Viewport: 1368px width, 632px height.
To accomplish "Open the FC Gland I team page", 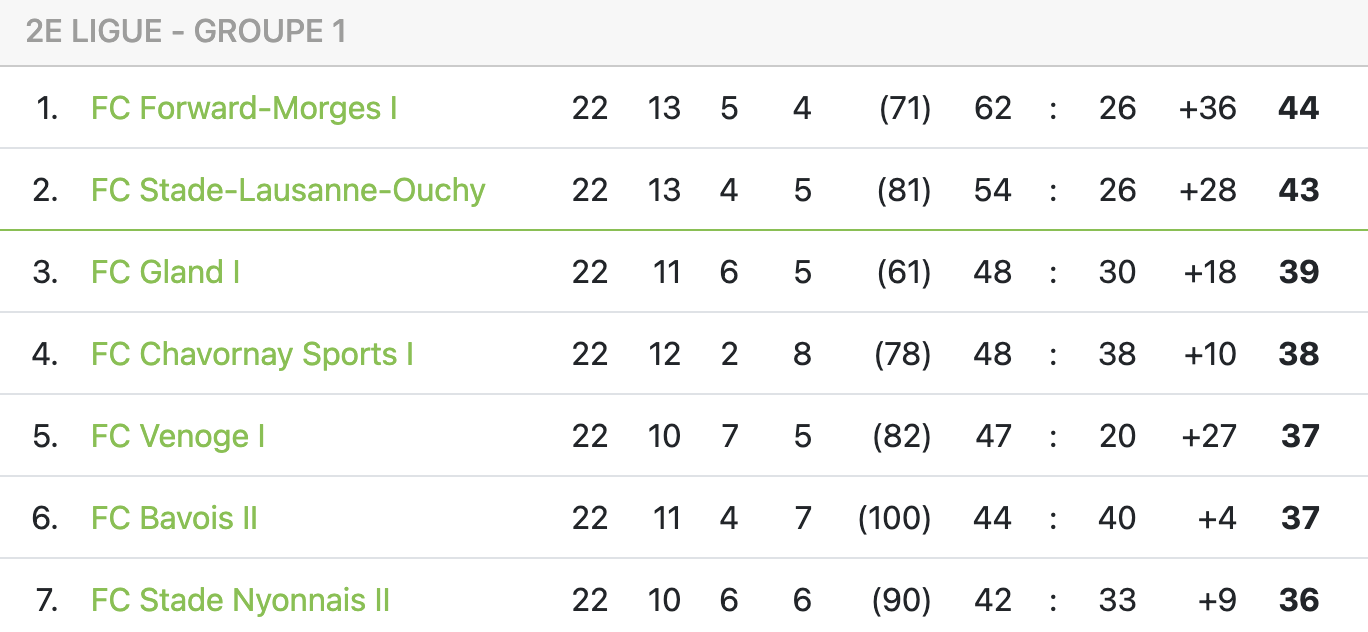I will [x=165, y=272].
